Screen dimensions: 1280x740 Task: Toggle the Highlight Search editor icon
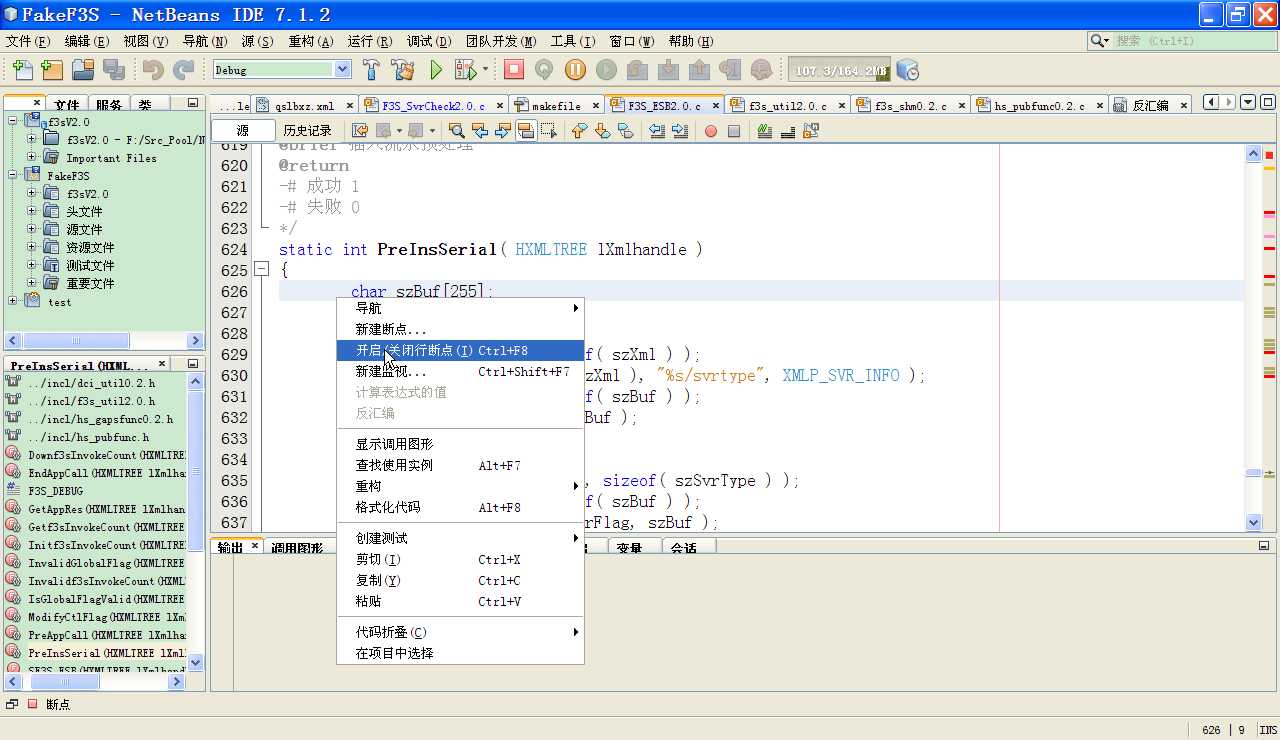526,131
